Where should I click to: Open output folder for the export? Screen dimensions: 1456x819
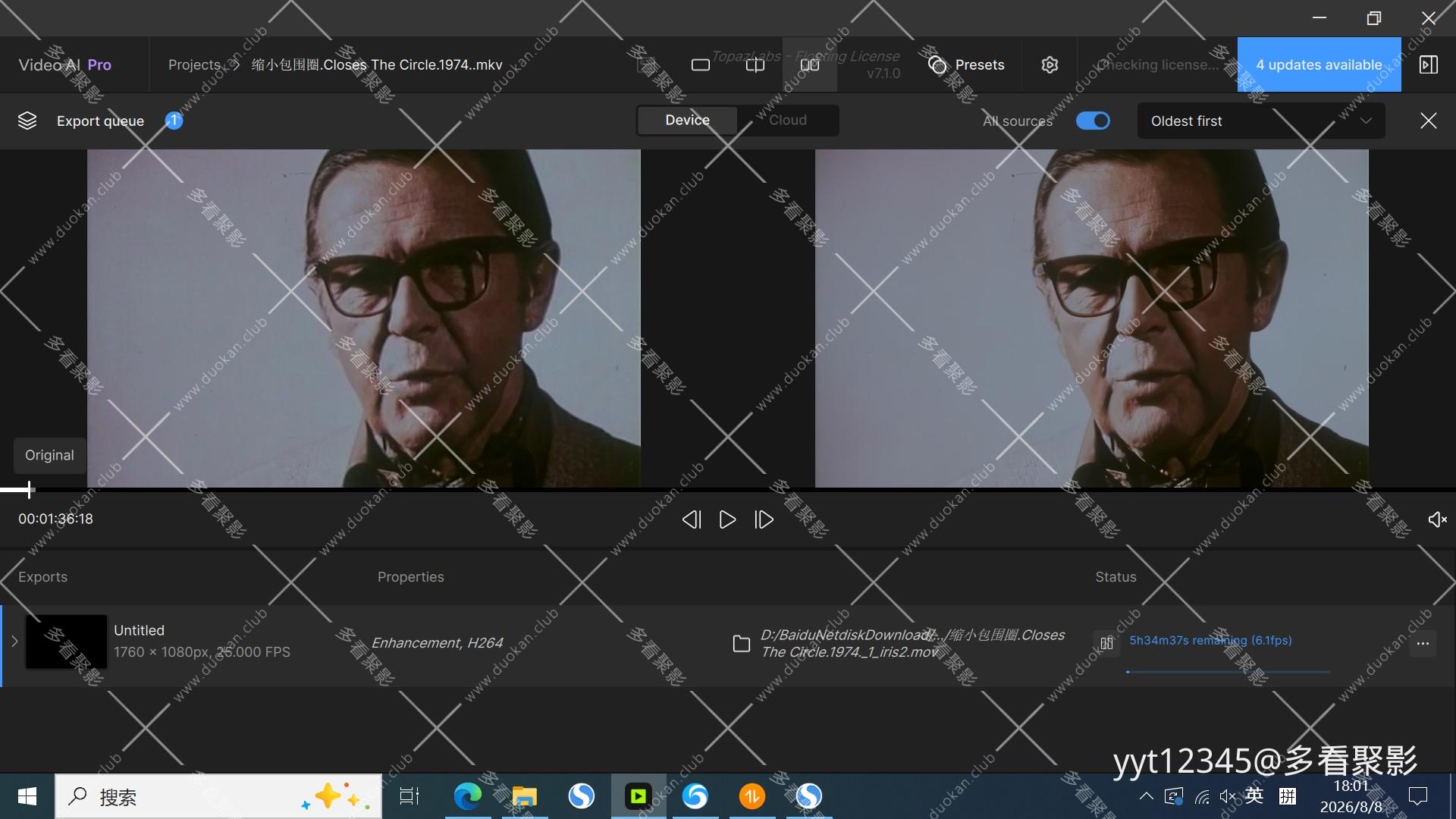742,644
